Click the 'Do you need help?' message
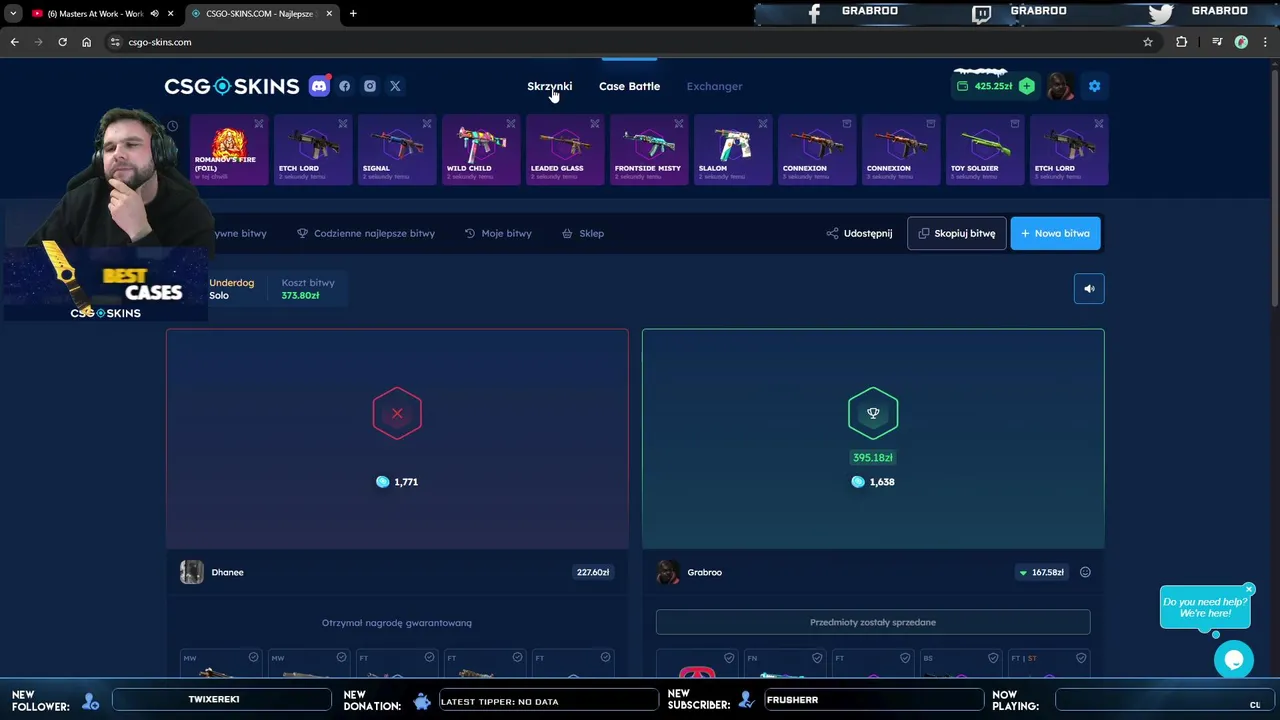 (1204, 607)
